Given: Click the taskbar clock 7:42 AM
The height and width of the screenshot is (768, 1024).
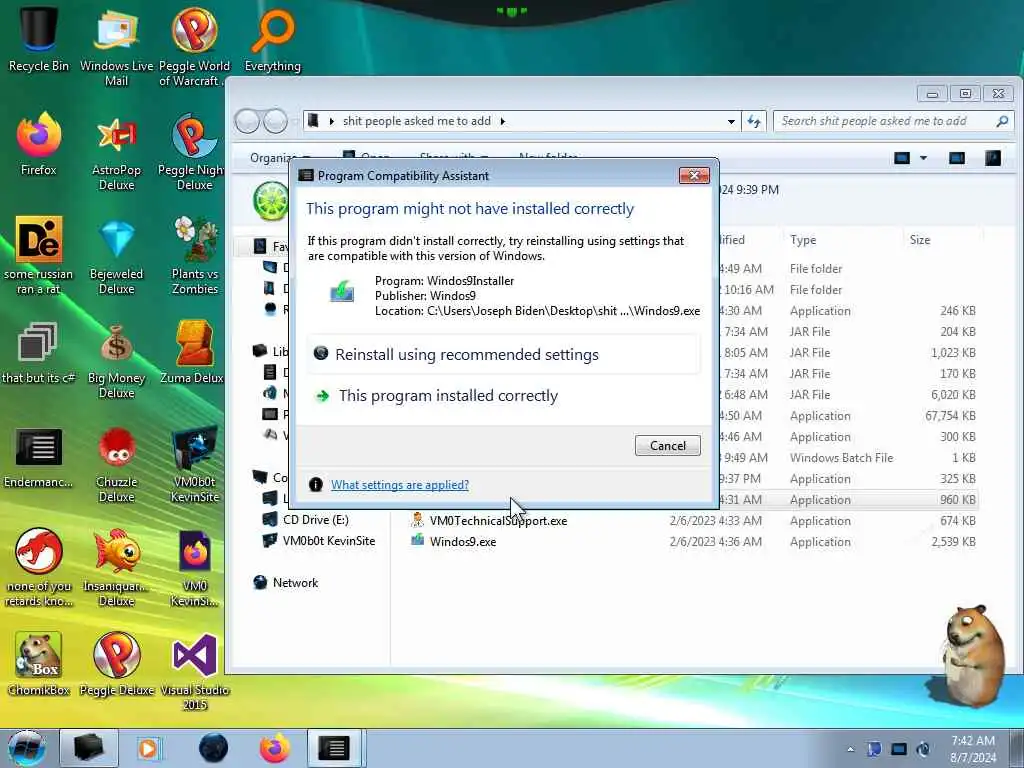Looking at the screenshot, I should coord(973,749).
